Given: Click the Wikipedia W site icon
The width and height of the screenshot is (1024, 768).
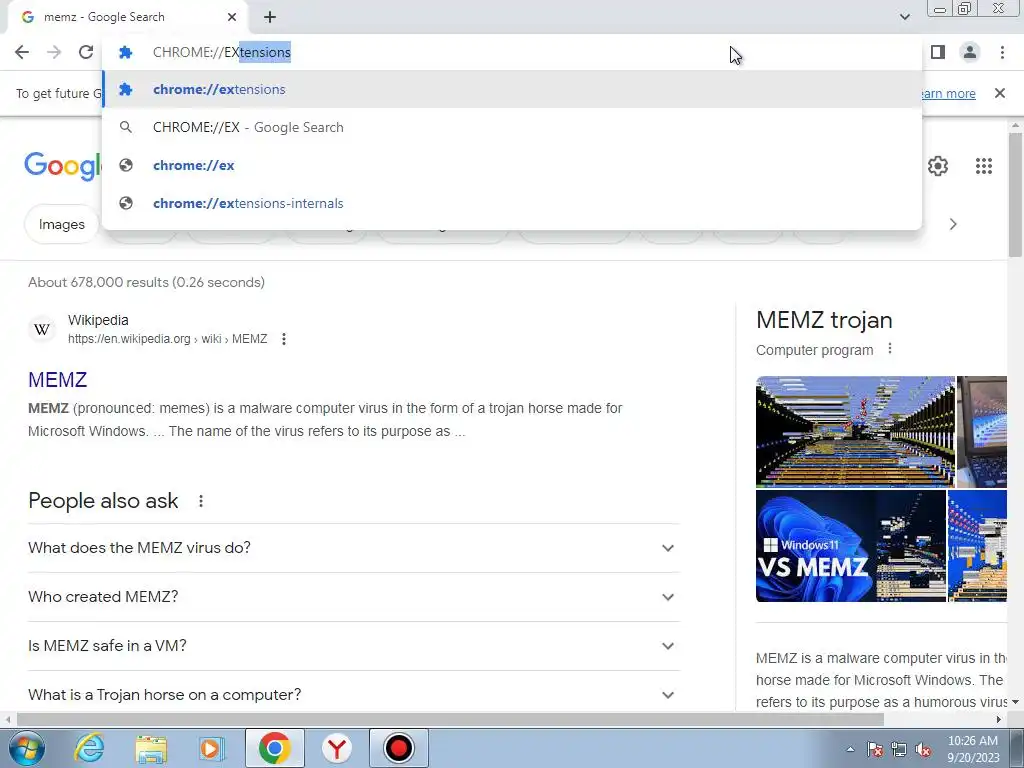Looking at the screenshot, I should pos(42,329).
